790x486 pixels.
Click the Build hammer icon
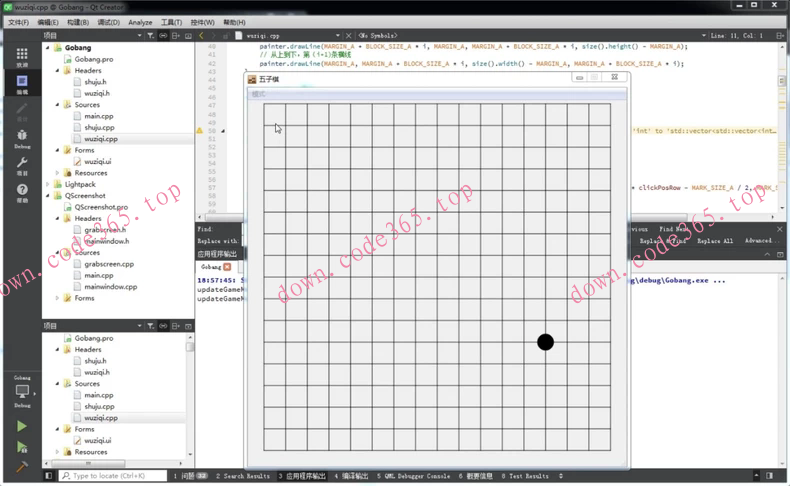tap(22, 467)
